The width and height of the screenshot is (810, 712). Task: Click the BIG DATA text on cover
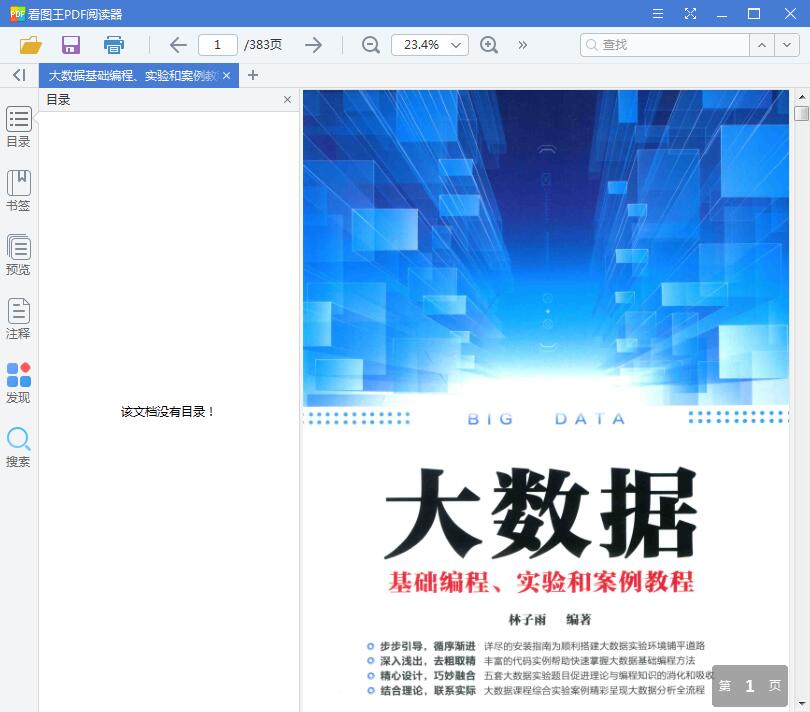point(546,419)
